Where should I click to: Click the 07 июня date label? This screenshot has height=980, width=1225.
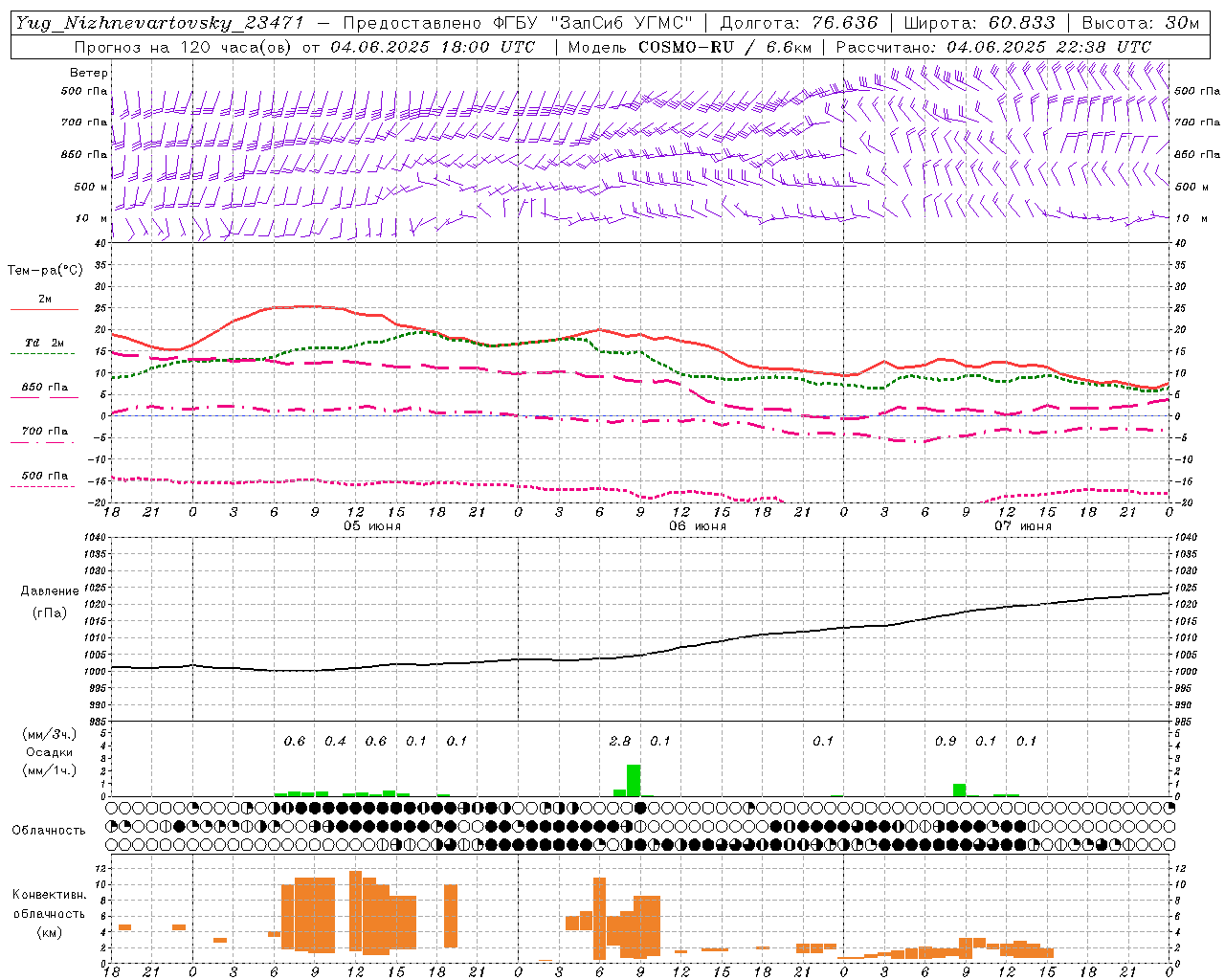[1023, 526]
